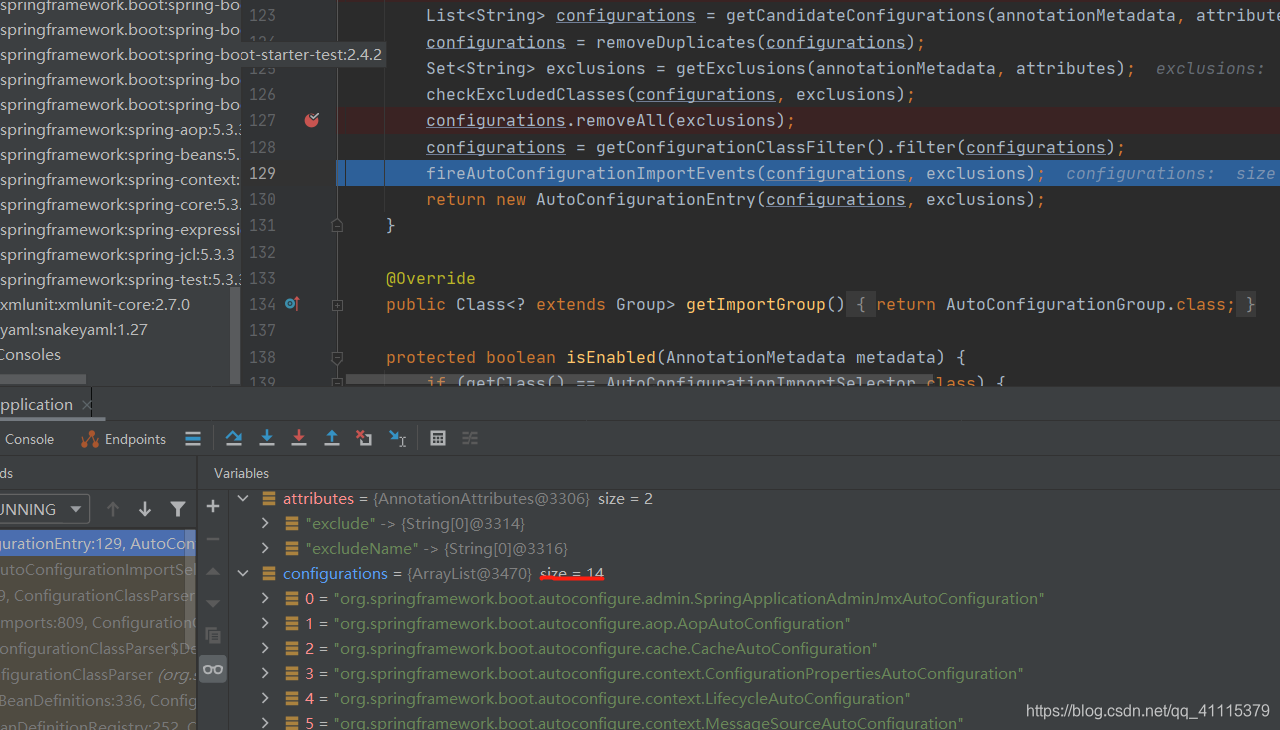
Task: Select the ConfigurationPropertiesAutoConfiguration value row
Action: (678, 673)
